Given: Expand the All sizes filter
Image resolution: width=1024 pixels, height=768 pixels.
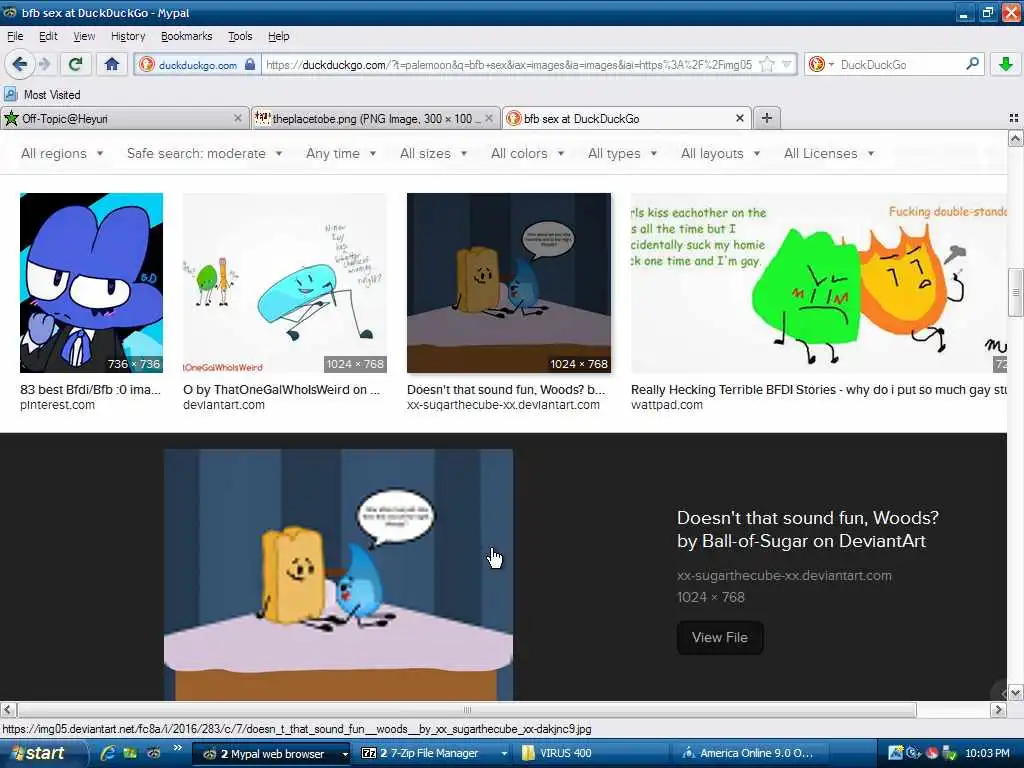Looking at the screenshot, I should tap(434, 153).
